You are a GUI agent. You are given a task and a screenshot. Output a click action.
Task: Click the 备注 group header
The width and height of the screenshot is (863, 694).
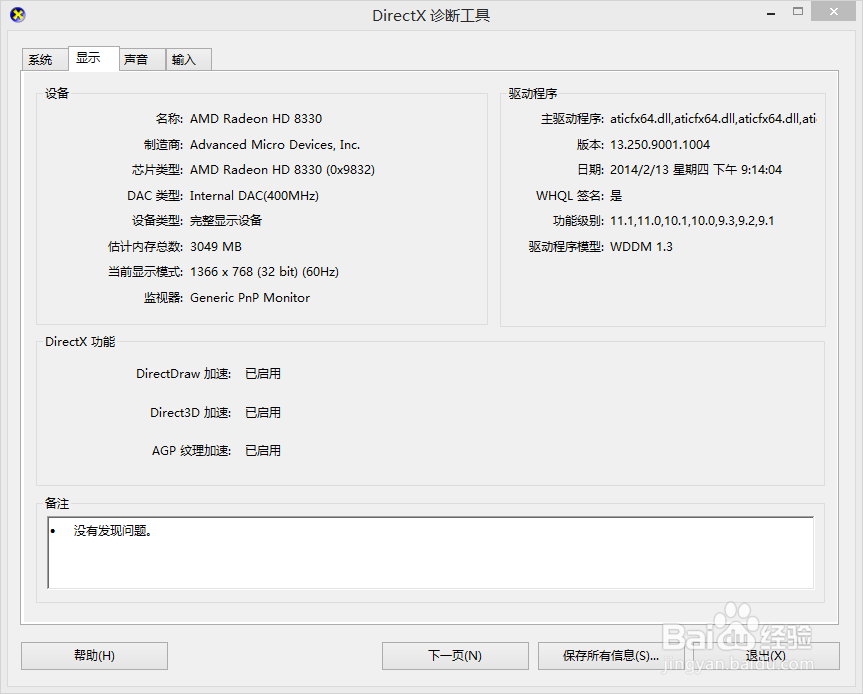pyautogui.click(x=57, y=504)
